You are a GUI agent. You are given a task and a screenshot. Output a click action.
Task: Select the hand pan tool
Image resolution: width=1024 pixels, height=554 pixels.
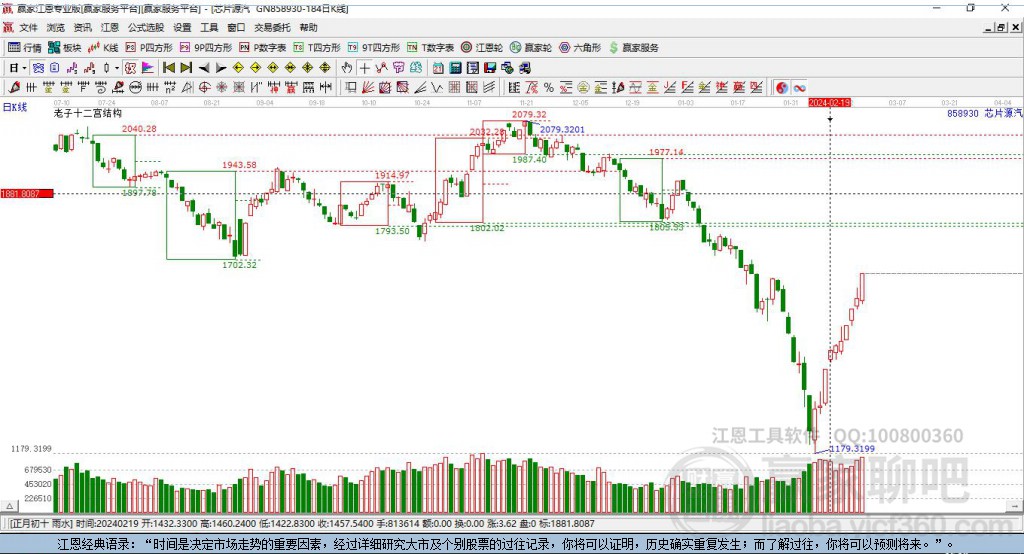coord(347,68)
